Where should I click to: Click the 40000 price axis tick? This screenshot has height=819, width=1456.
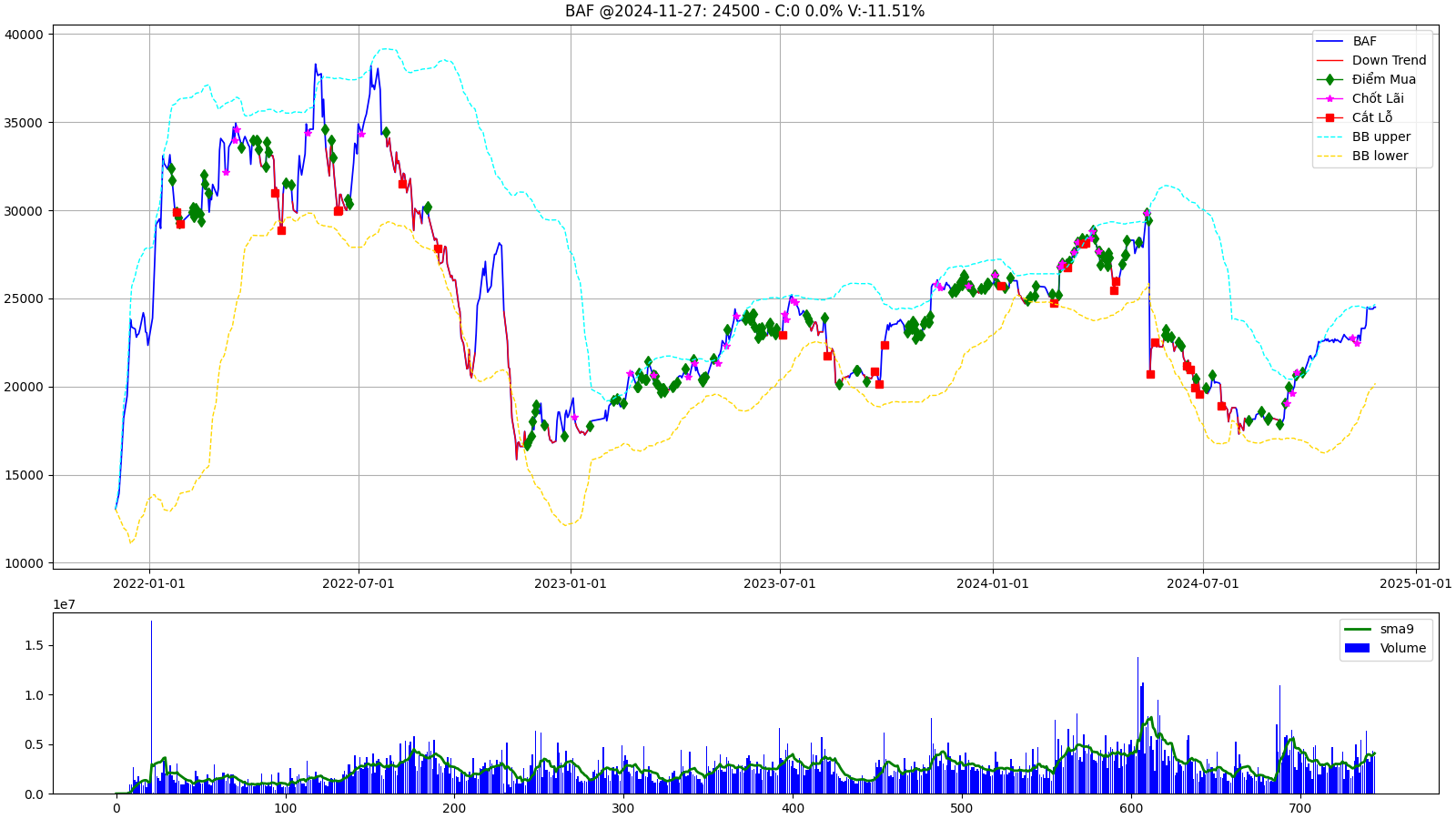(x=24, y=35)
